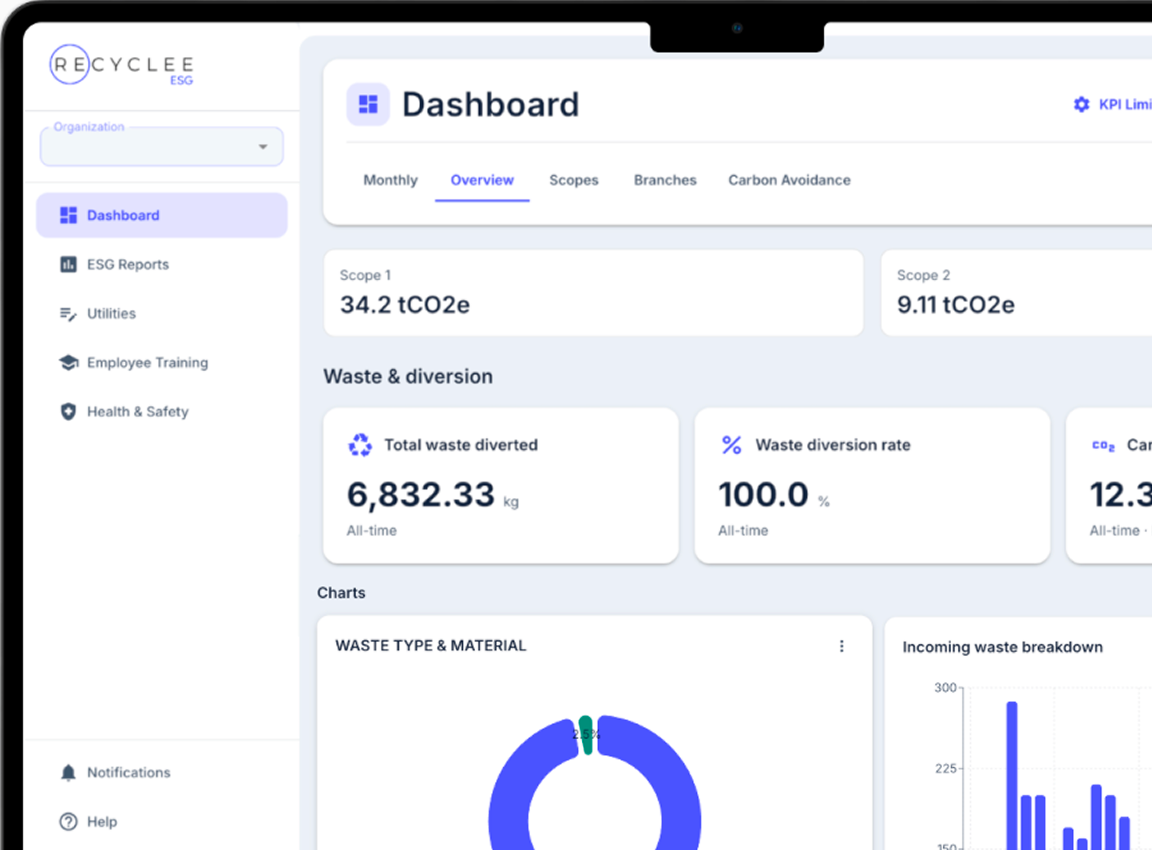Click the Help question mark icon

pos(68,821)
